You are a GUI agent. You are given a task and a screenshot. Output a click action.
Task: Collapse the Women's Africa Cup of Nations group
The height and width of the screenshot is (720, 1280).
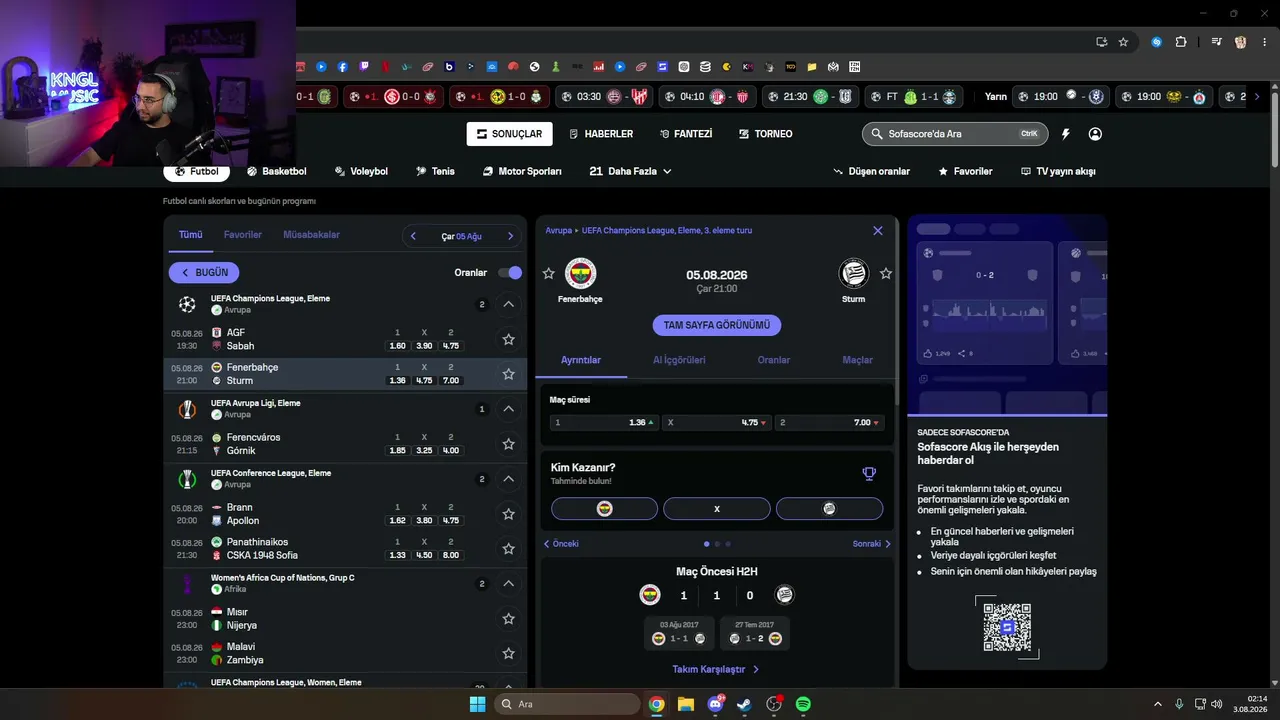click(508, 584)
